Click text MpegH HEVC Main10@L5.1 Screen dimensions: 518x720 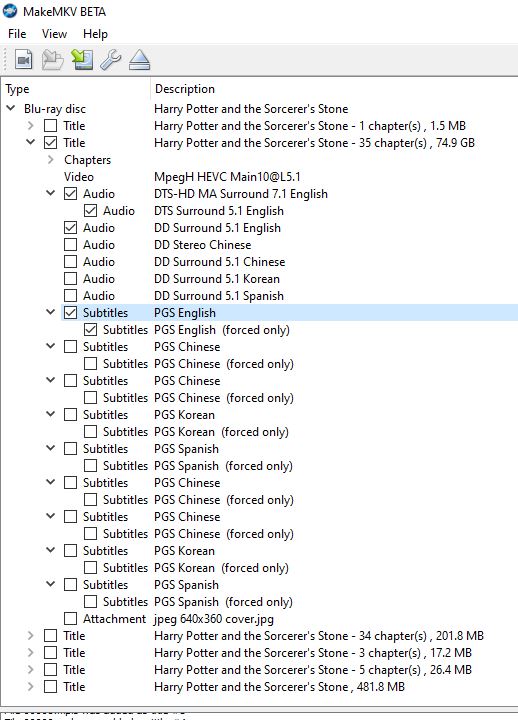pyautogui.click(x=227, y=177)
